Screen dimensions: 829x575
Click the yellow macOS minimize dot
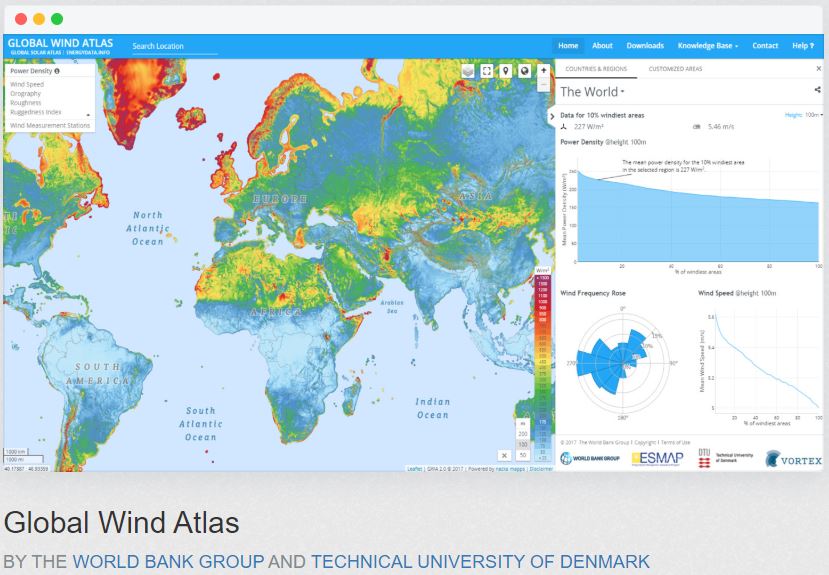tap(39, 19)
